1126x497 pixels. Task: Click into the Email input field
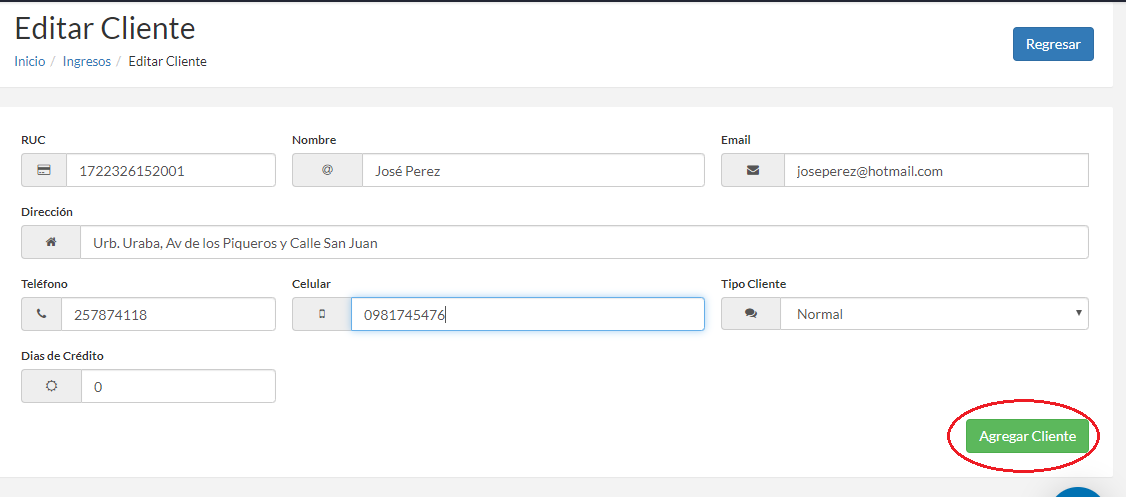(x=936, y=170)
